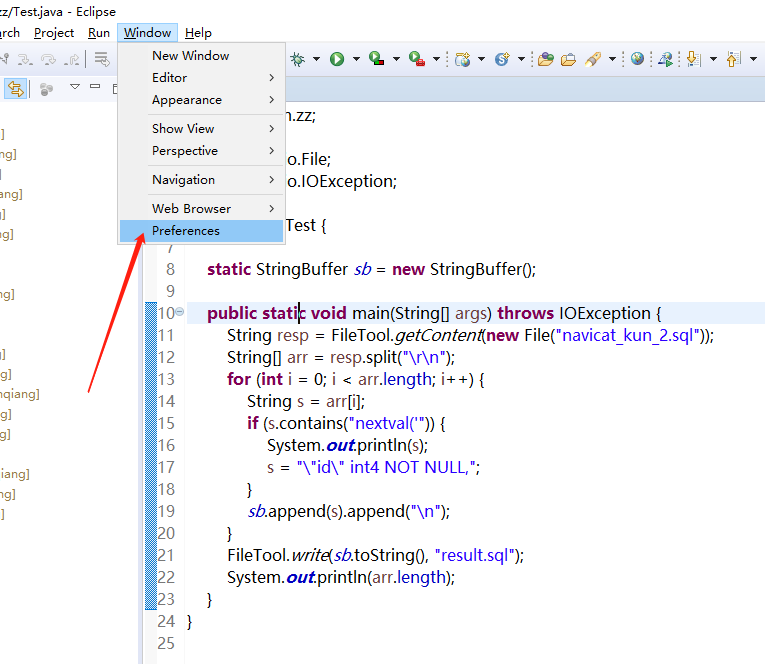The image size is (765, 664).
Task: Open the Project menu
Action: pyautogui.click(x=54, y=33)
